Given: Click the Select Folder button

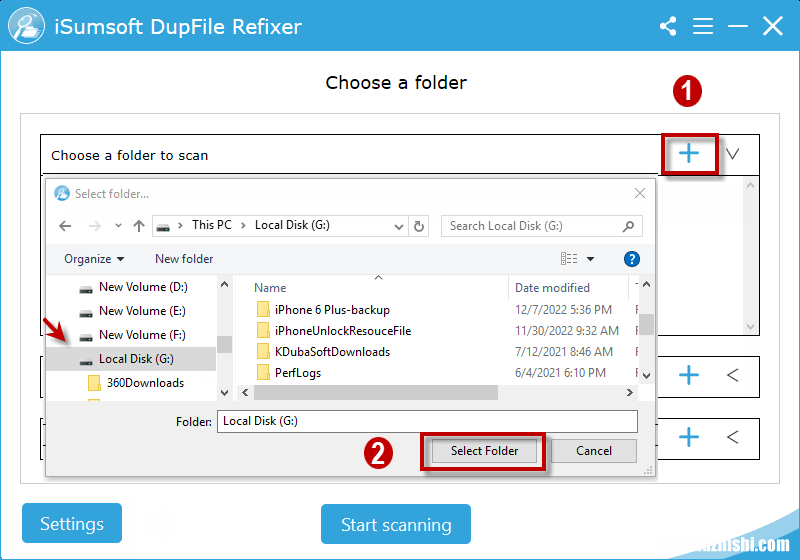Looking at the screenshot, I should (484, 451).
